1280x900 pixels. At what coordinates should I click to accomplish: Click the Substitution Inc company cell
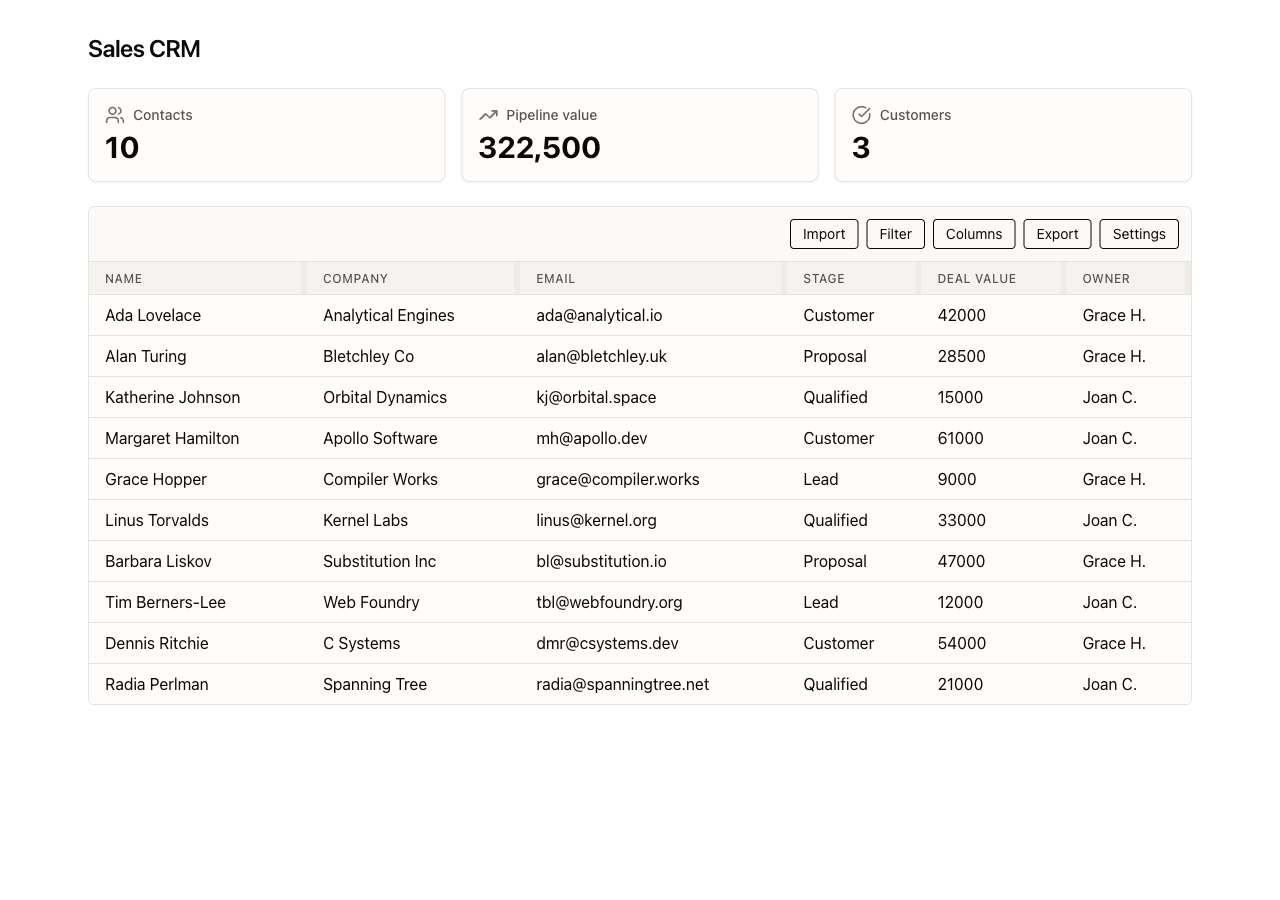(413, 561)
